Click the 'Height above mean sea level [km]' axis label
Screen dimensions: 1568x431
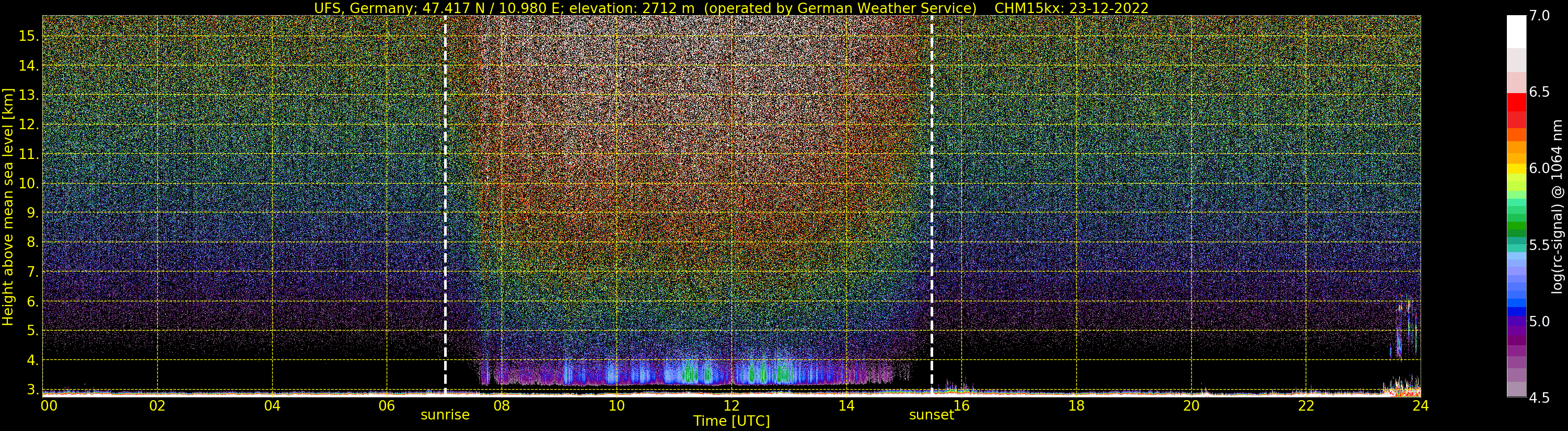(8, 207)
